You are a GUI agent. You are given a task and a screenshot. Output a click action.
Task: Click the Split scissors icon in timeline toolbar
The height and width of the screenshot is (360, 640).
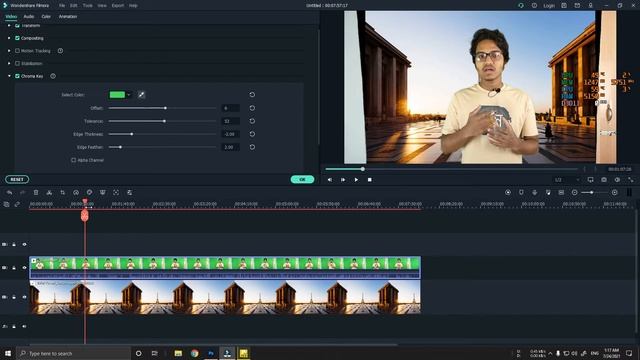49,192
